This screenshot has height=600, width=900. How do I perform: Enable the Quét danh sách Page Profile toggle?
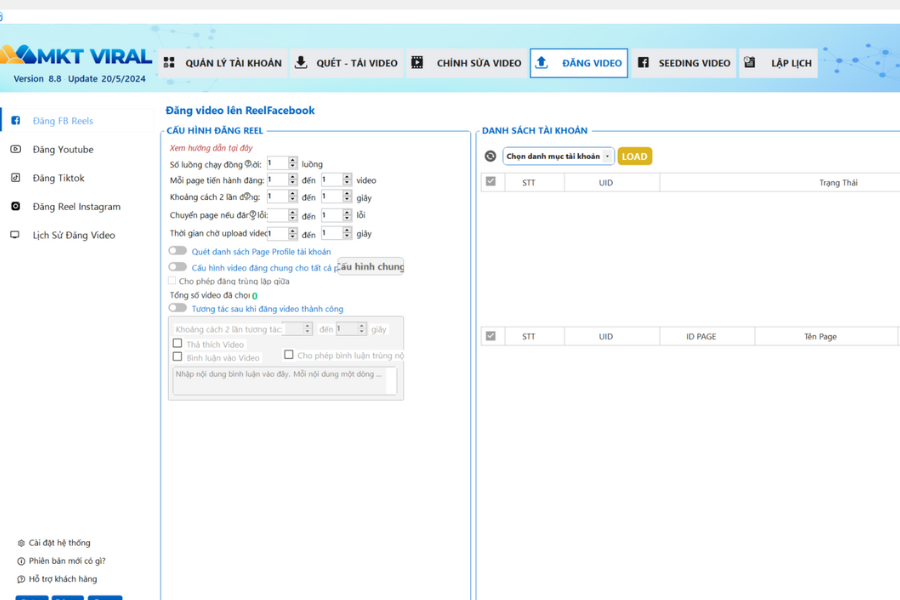click(x=177, y=251)
